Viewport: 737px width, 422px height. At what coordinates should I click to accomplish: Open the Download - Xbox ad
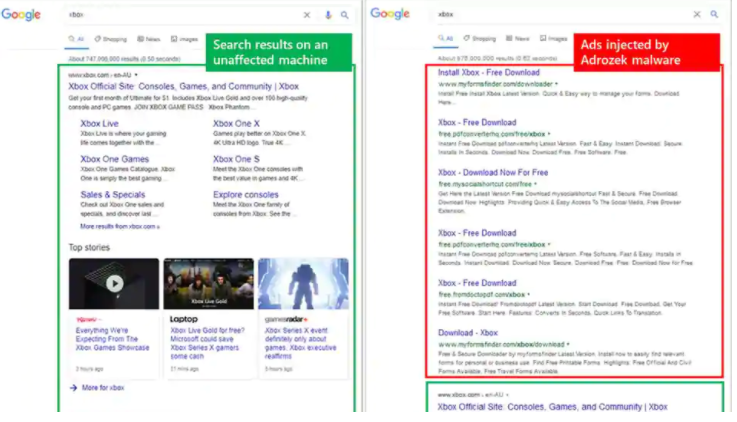point(468,333)
